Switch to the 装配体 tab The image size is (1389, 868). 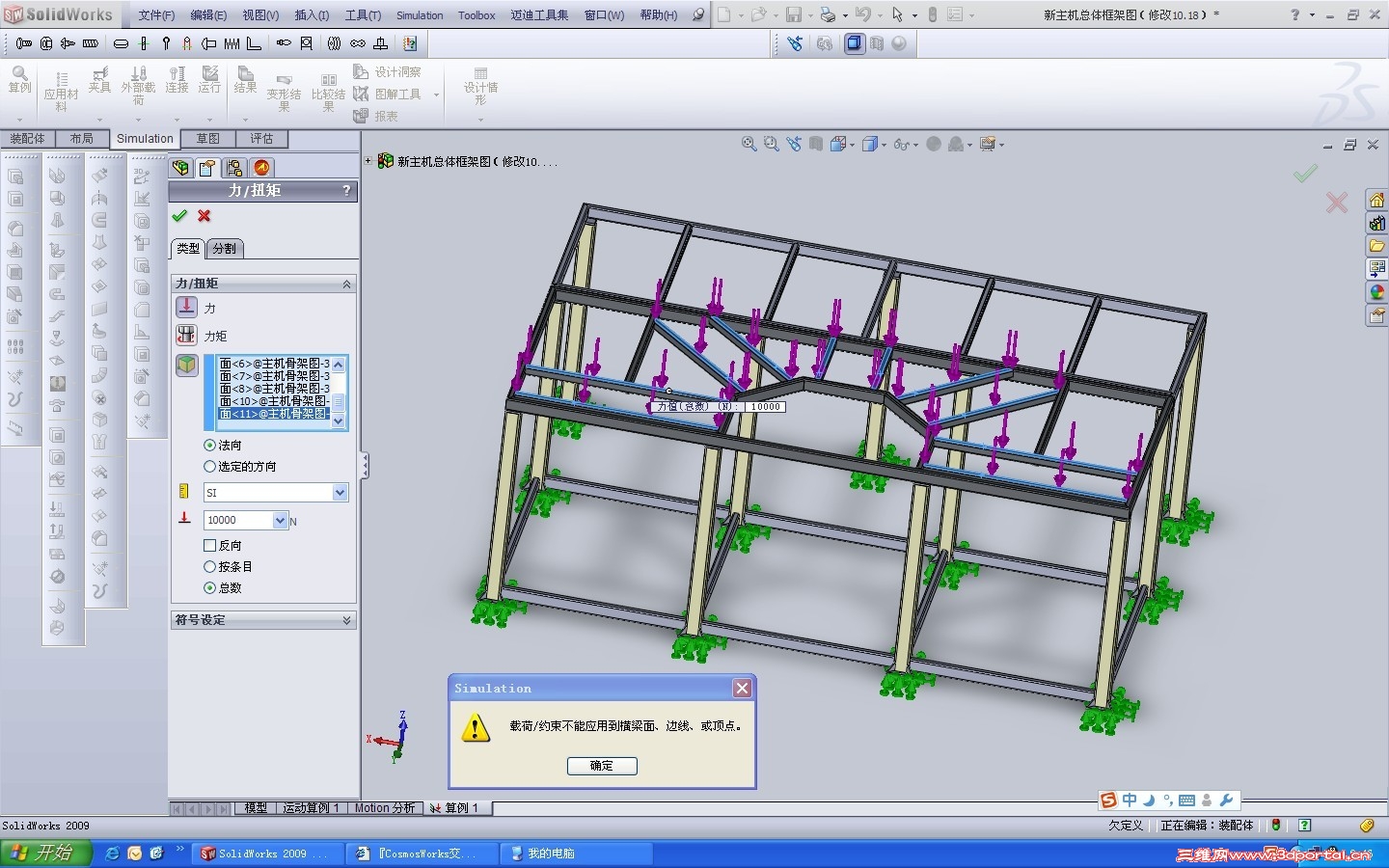28,139
